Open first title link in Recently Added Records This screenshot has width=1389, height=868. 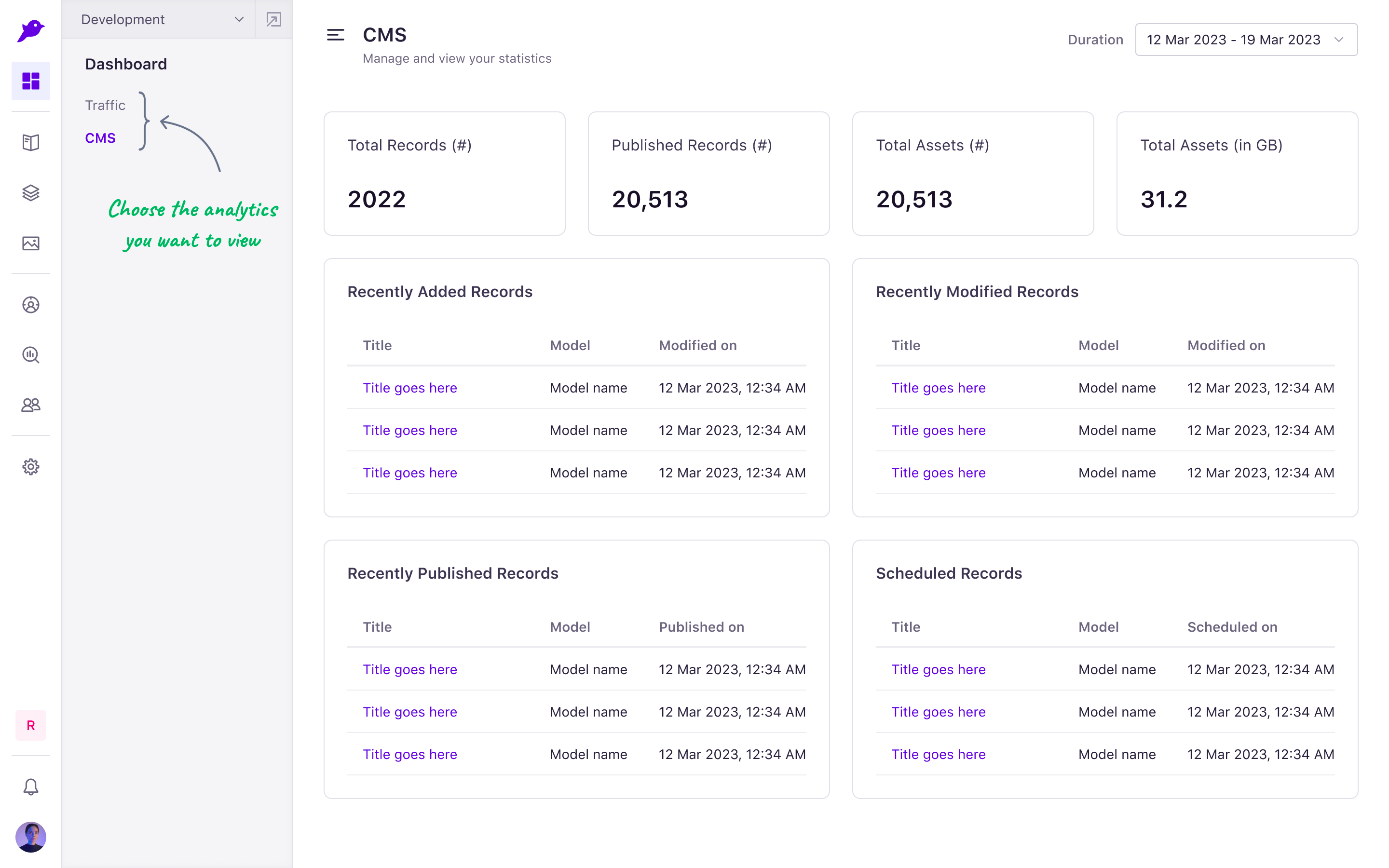click(x=410, y=388)
